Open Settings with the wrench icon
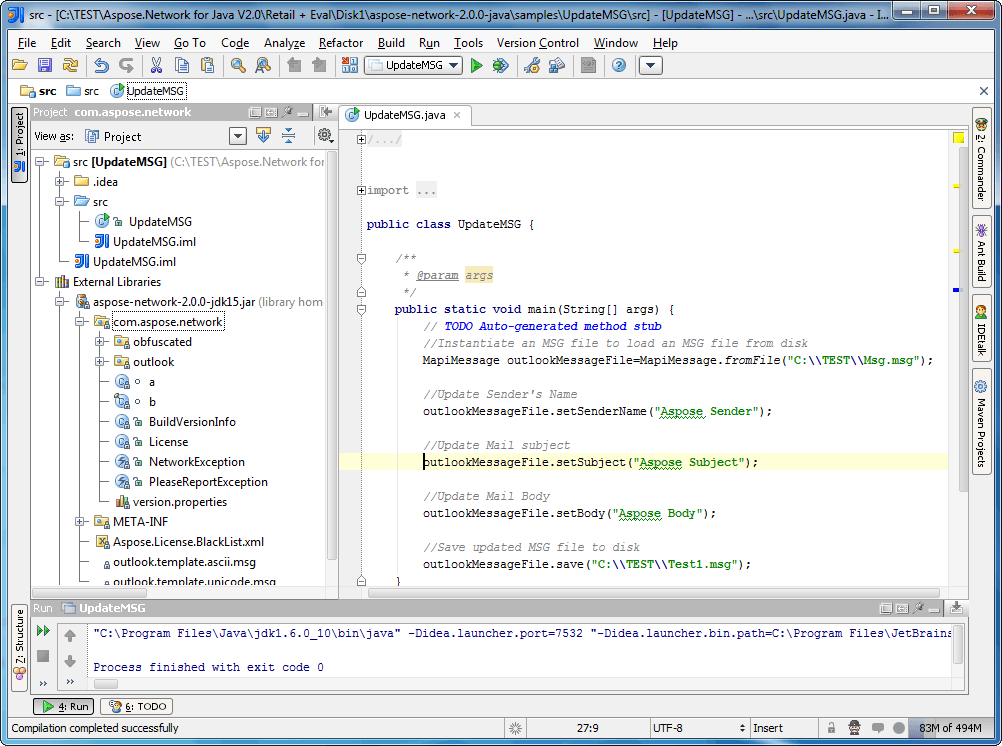The width and height of the screenshot is (1002, 746). click(x=532, y=65)
